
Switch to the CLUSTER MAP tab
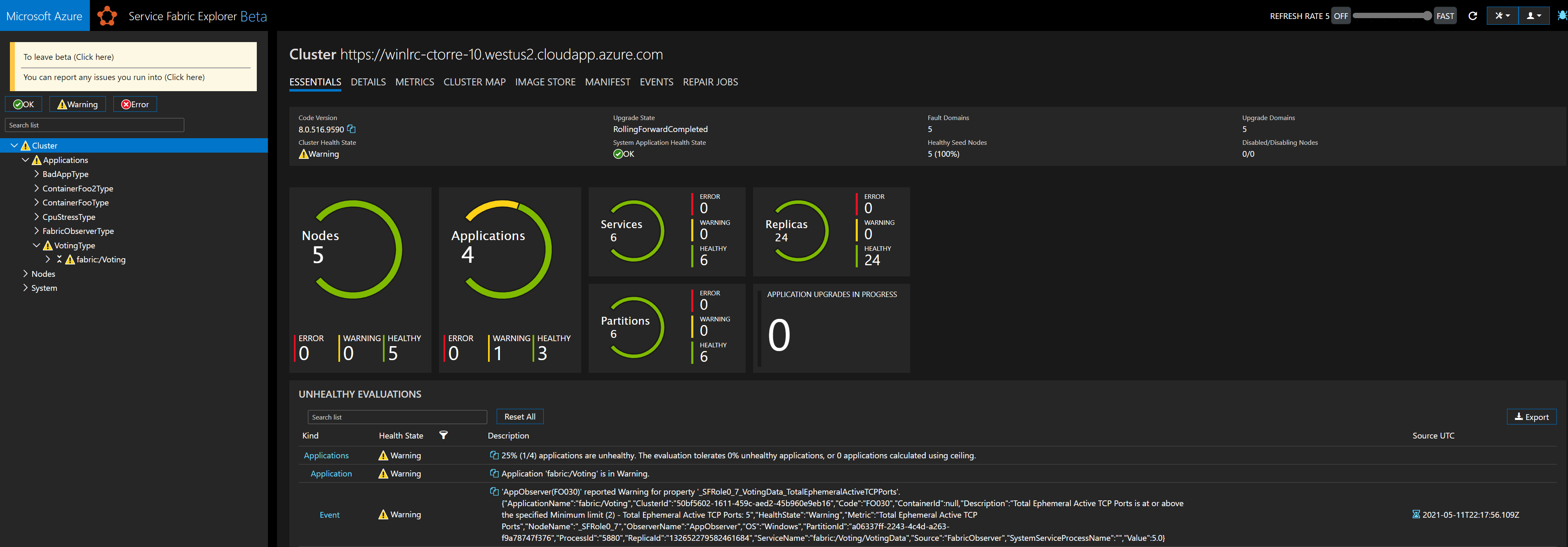(x=474, y=82)
